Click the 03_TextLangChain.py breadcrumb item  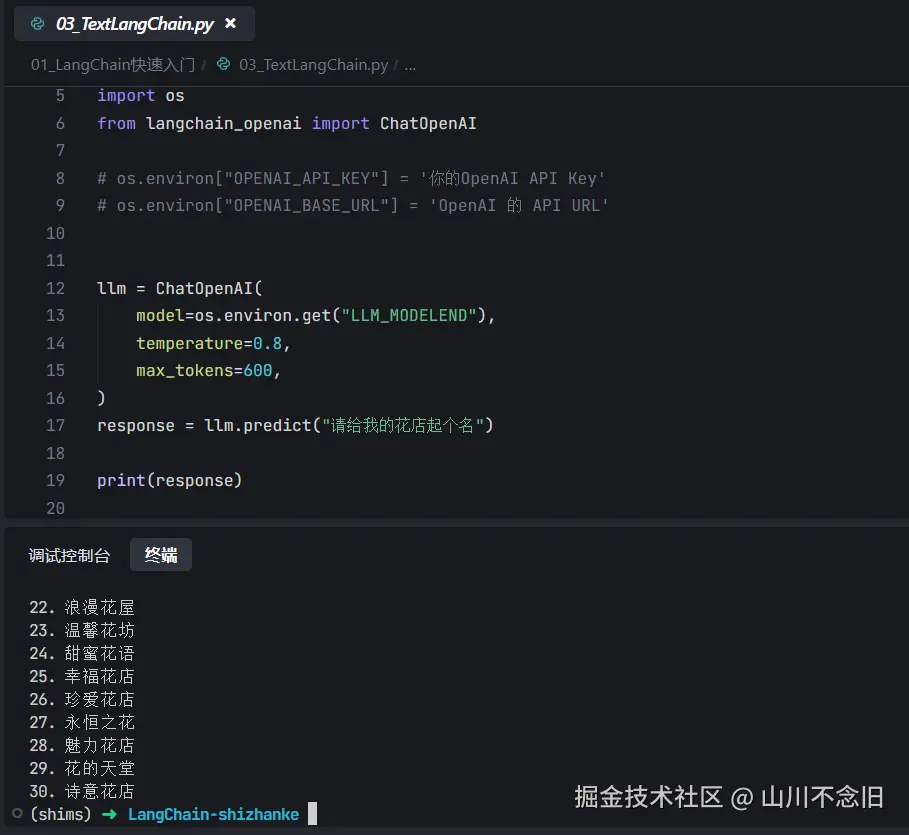click(x=314, y=64)
